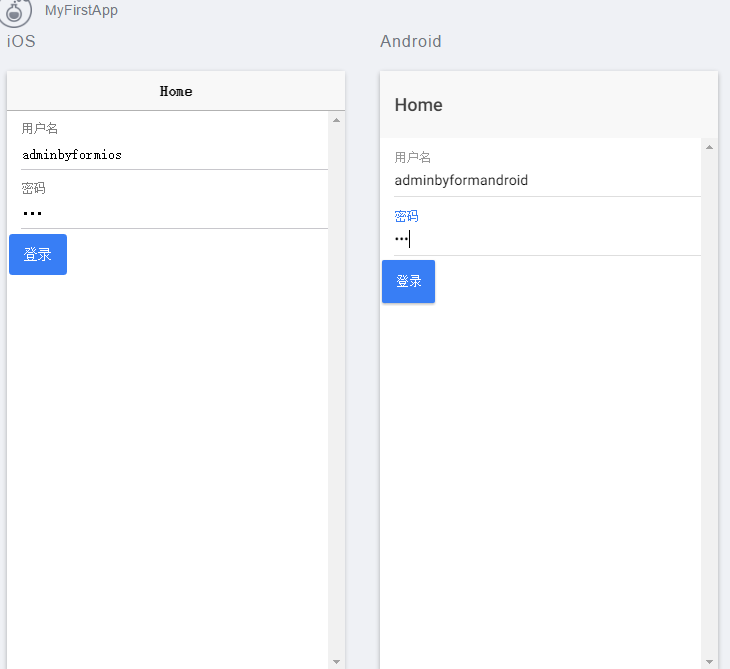The width and height of the screenshot is (730, 669).
Task: Click the blue 密码 label in Android preview
Action: (406, 216)
